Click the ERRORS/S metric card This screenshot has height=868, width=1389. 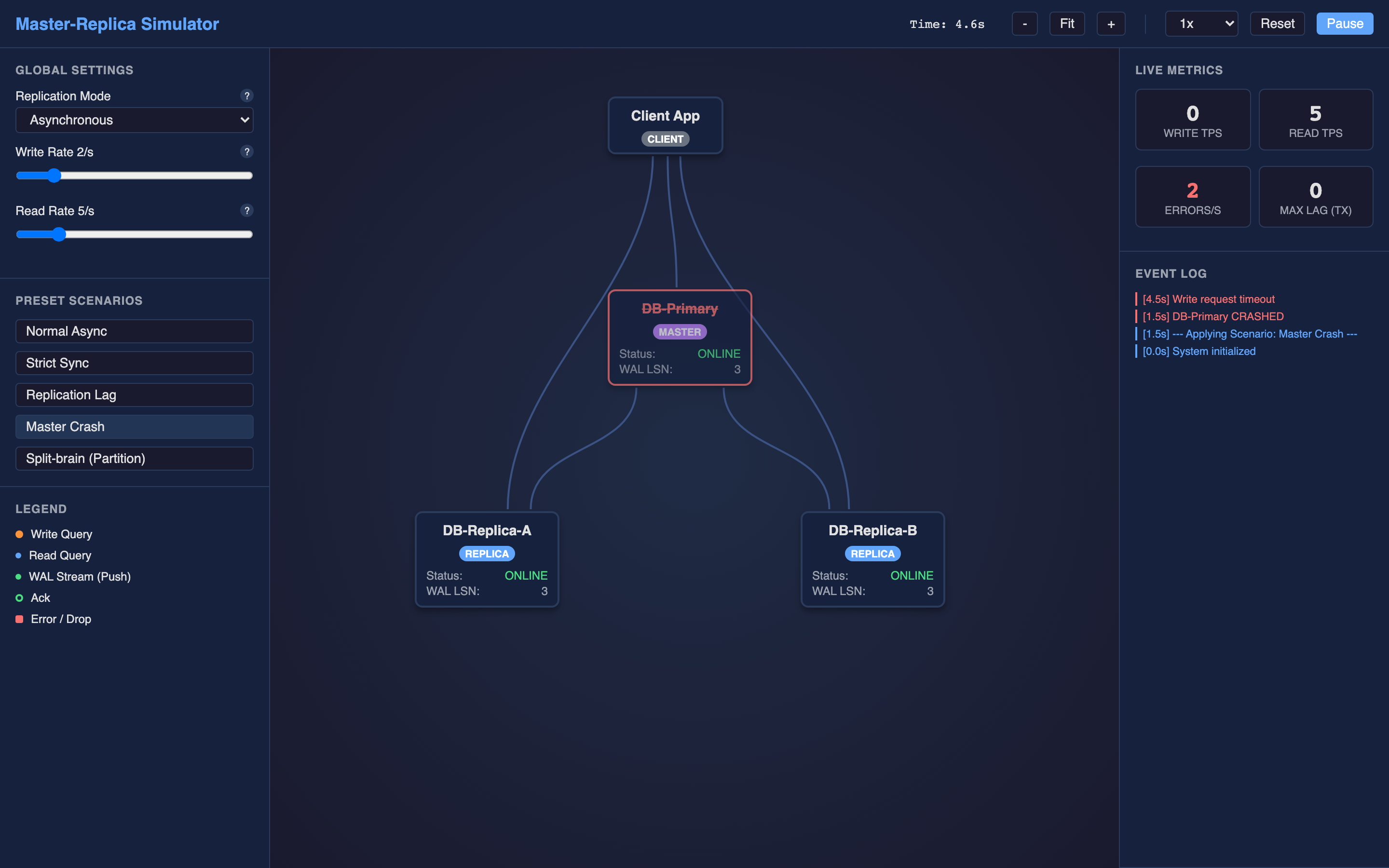1193,197
